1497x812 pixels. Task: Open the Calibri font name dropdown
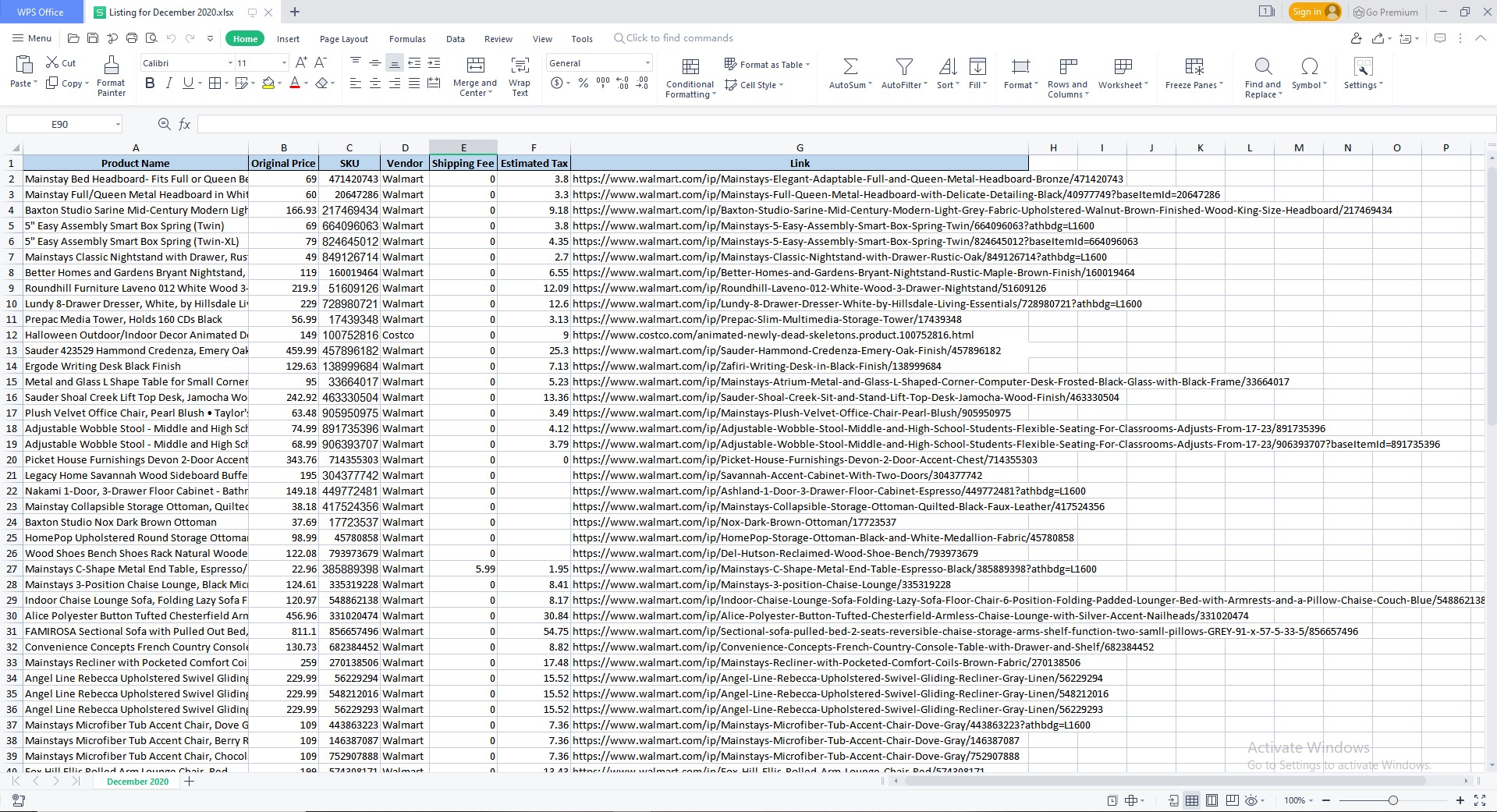point(231,63)
